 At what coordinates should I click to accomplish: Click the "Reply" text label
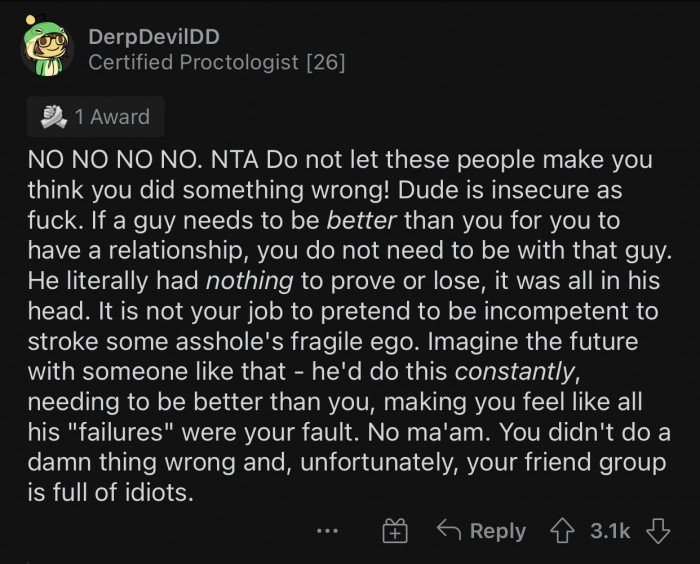[498, 531]
